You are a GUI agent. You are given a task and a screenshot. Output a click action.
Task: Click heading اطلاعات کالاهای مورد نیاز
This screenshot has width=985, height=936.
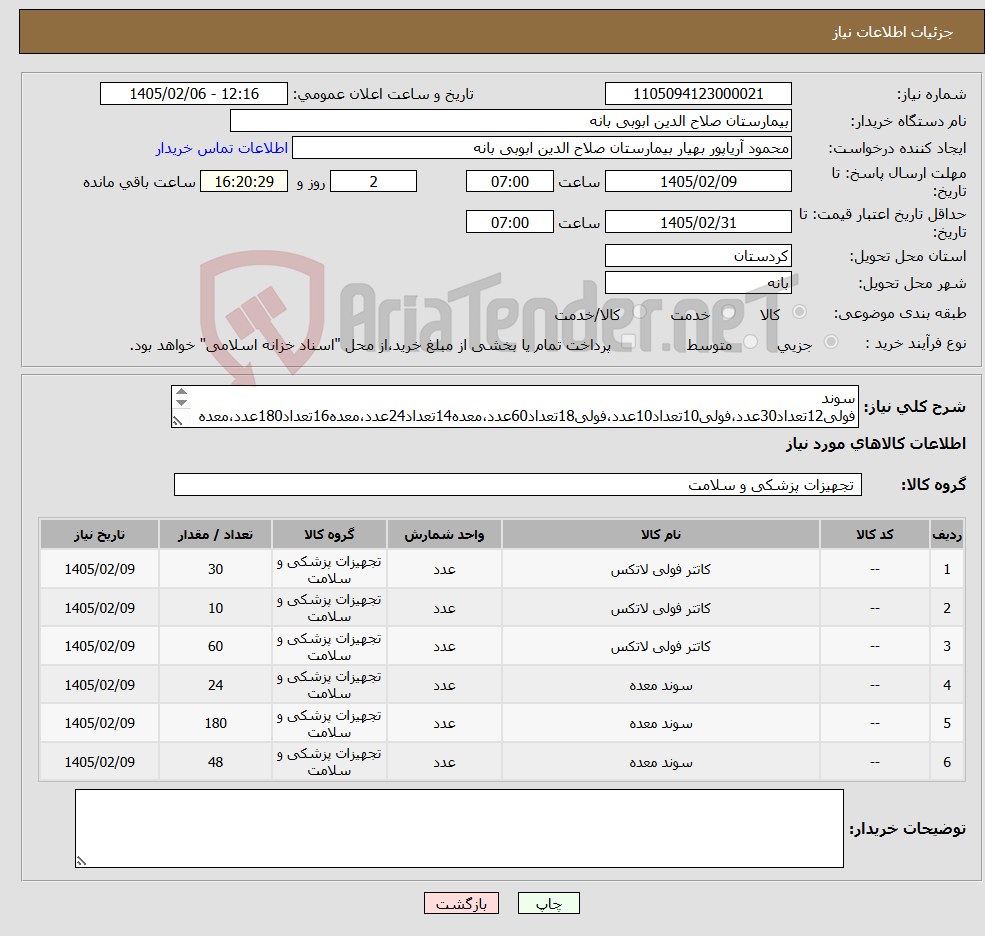[876, 444]
